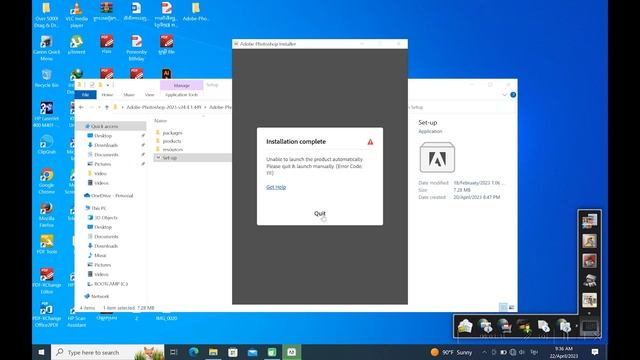Show hidden tray icons with the chevron
Screen dimensions: 640x360
pos(484,352)
